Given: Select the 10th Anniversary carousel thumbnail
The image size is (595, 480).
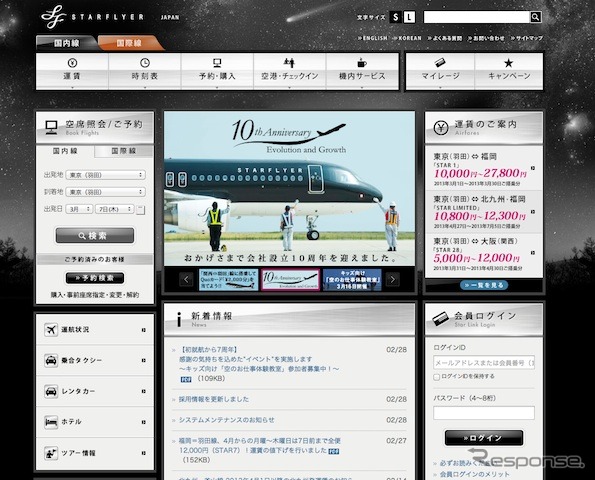Looking at the screenshot, I should [290, 280].
